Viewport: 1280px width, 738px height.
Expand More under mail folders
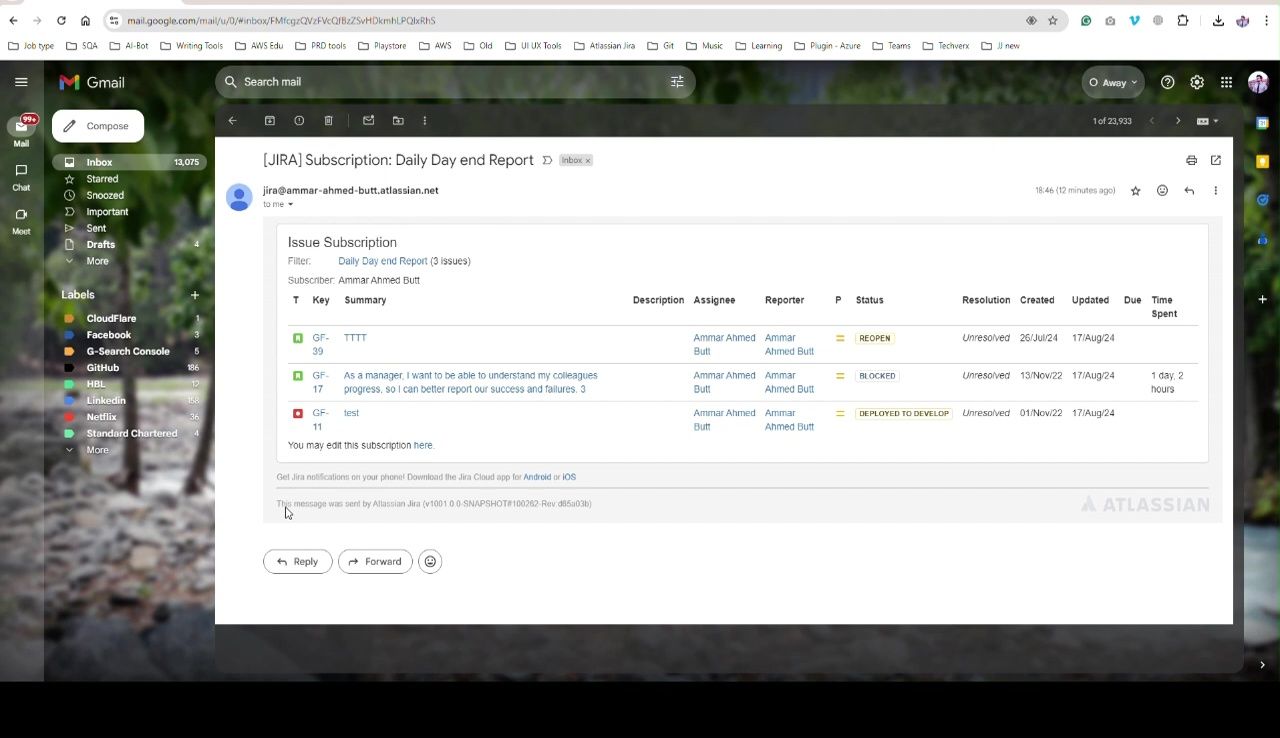pyautogui.click(x=97, y=261)
